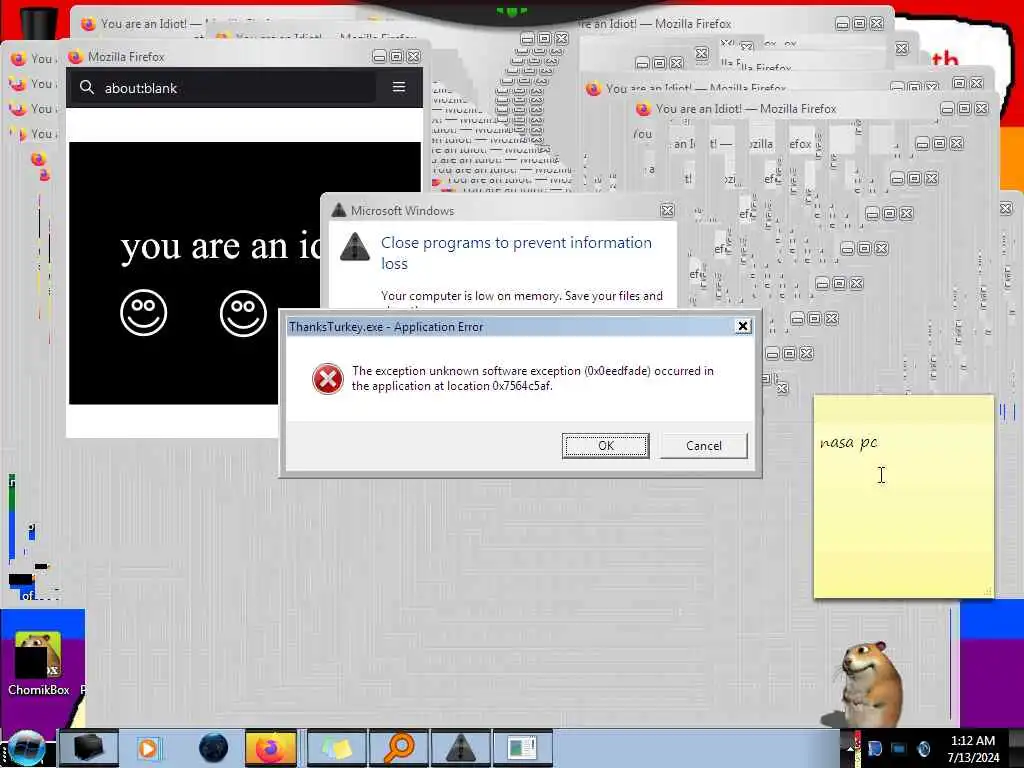This screenshot has height=768, width=1024.
Task: Click the rightmost window-shaped taskbar app icon
Action: pos(523,748)
